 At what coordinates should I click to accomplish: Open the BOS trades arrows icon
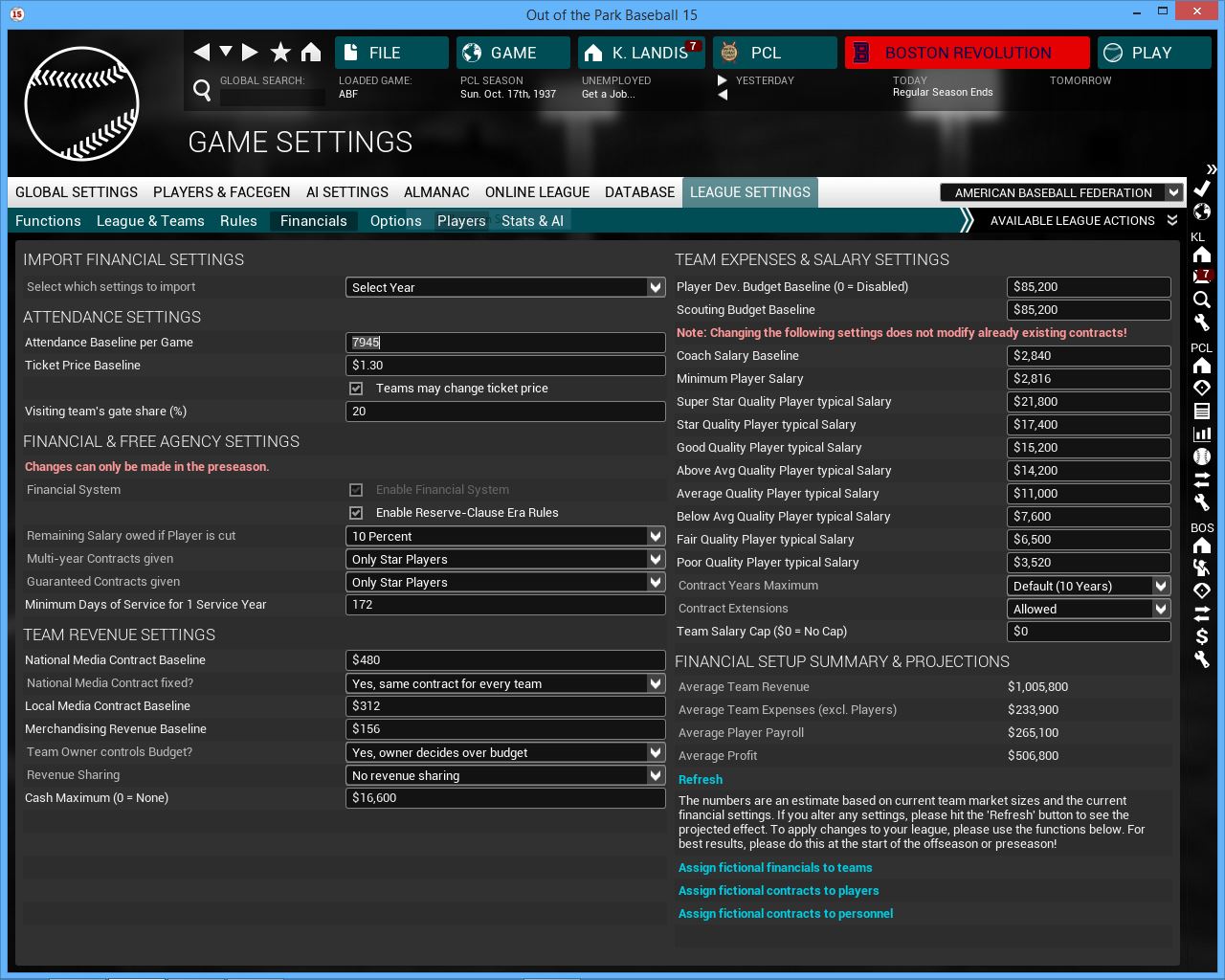tap(1202, 612)
